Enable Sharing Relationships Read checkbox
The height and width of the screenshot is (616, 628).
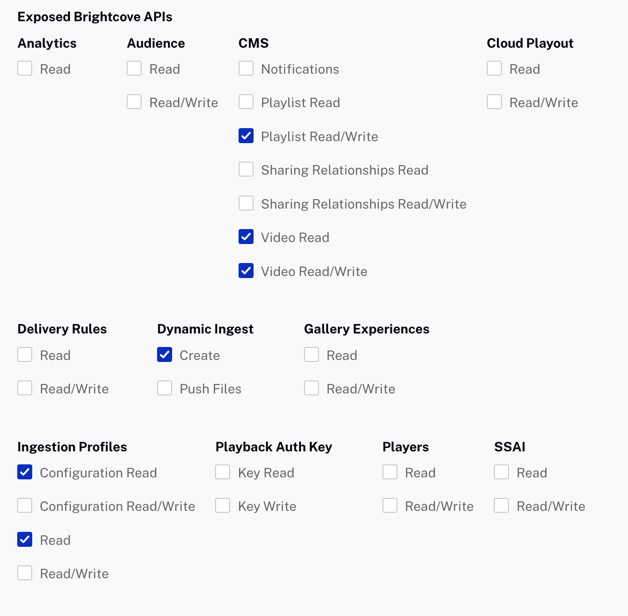click(x=246, y=169)
